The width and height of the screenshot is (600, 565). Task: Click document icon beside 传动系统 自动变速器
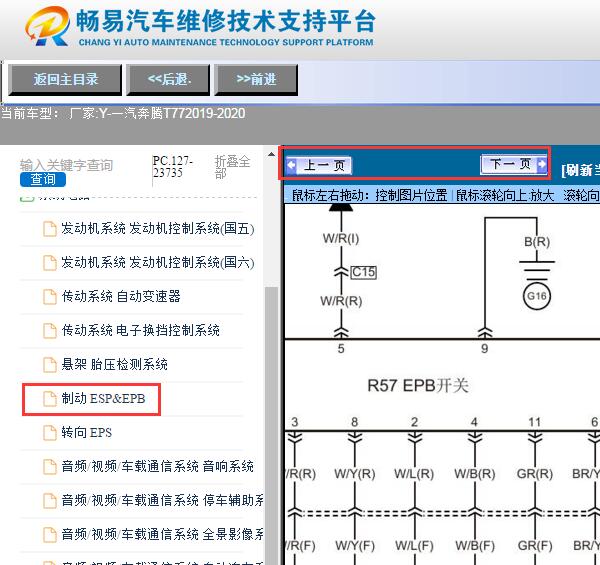click(x=50, y=297)
